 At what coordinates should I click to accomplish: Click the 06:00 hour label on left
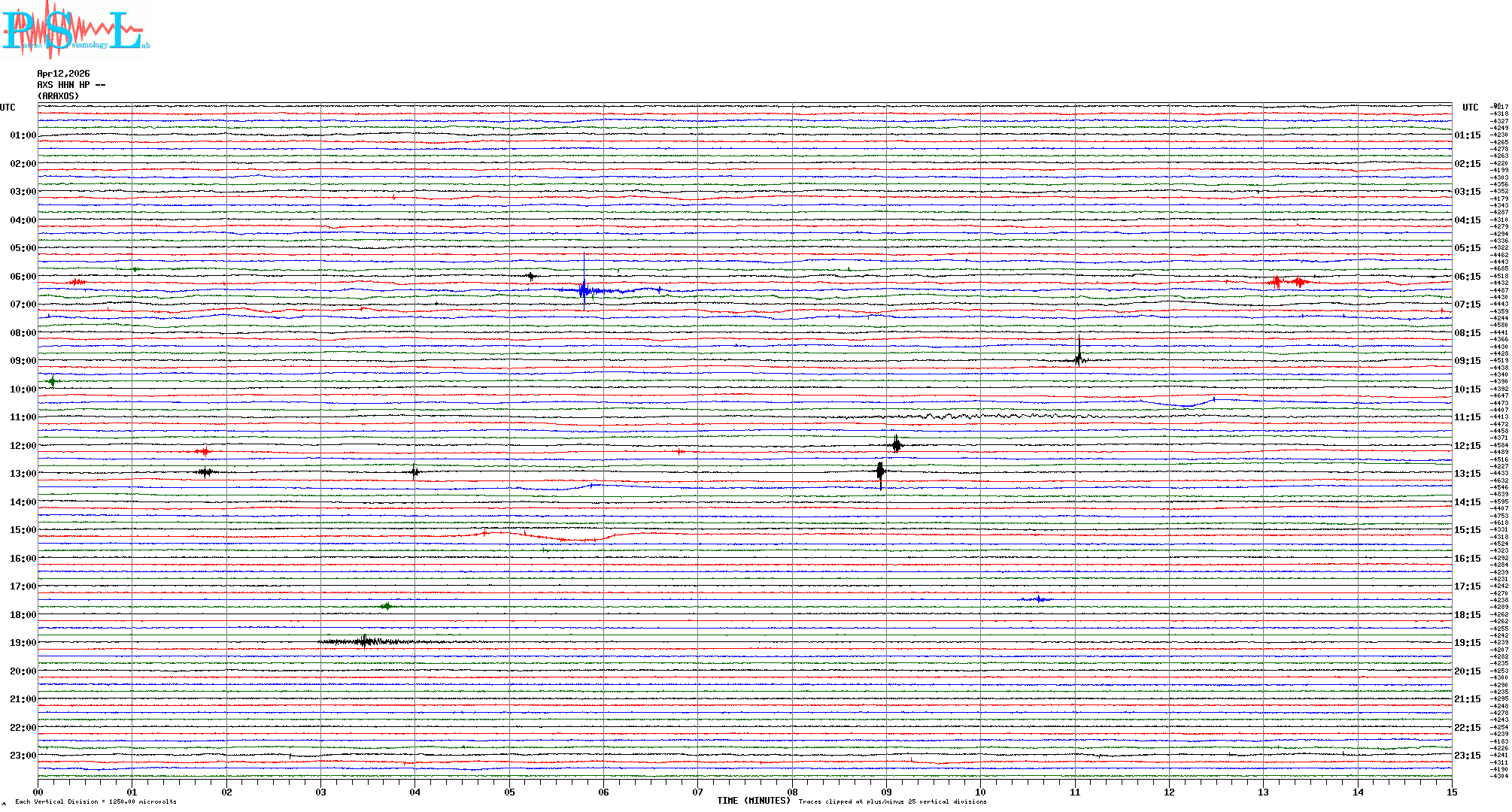point(23,277)
